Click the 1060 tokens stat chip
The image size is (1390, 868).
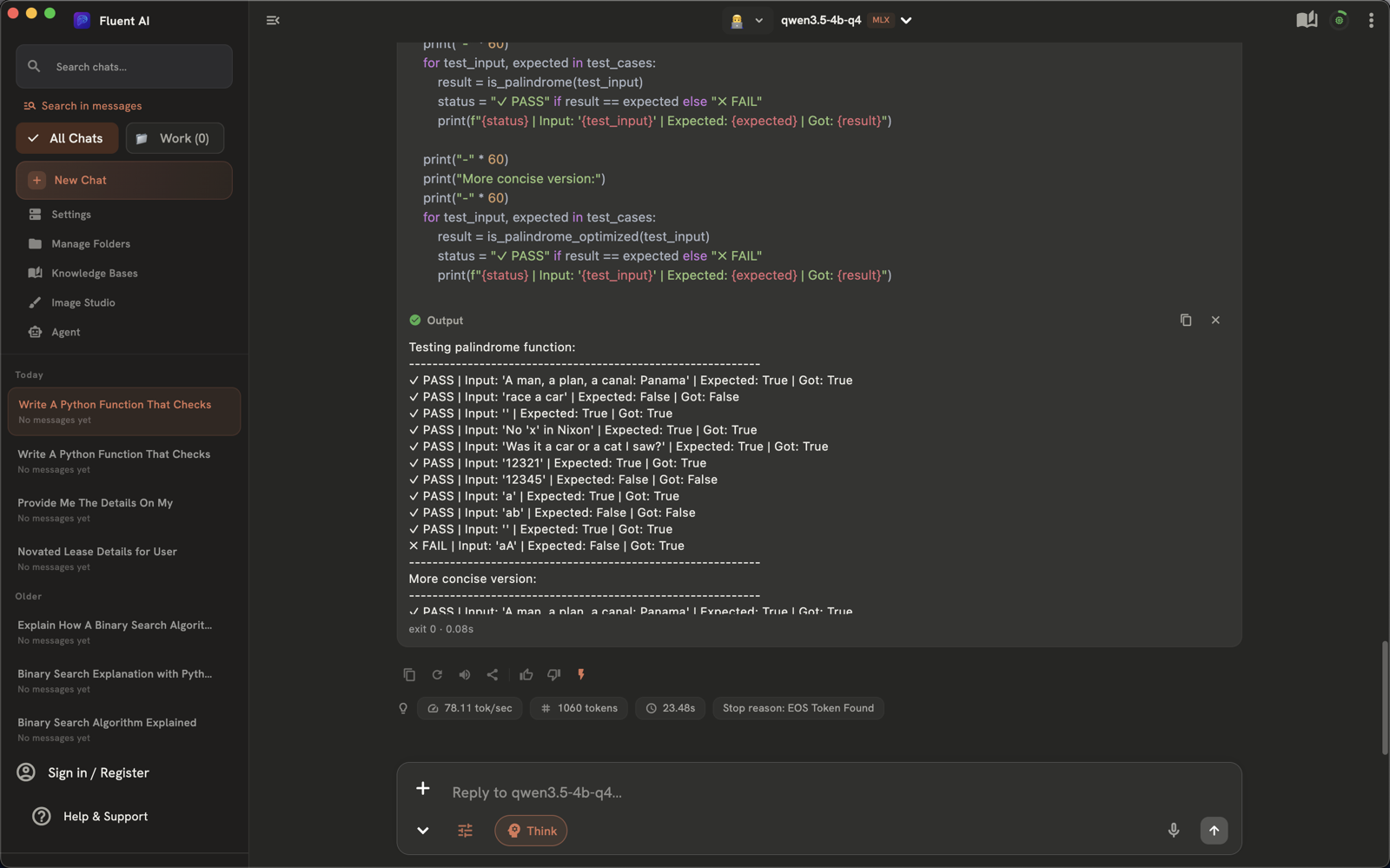(x=579, y=708)
